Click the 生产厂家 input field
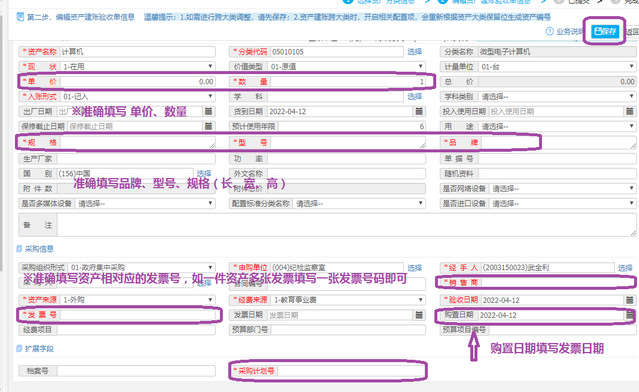This screenshot has height=392, width=639. [x=136, y=159]
